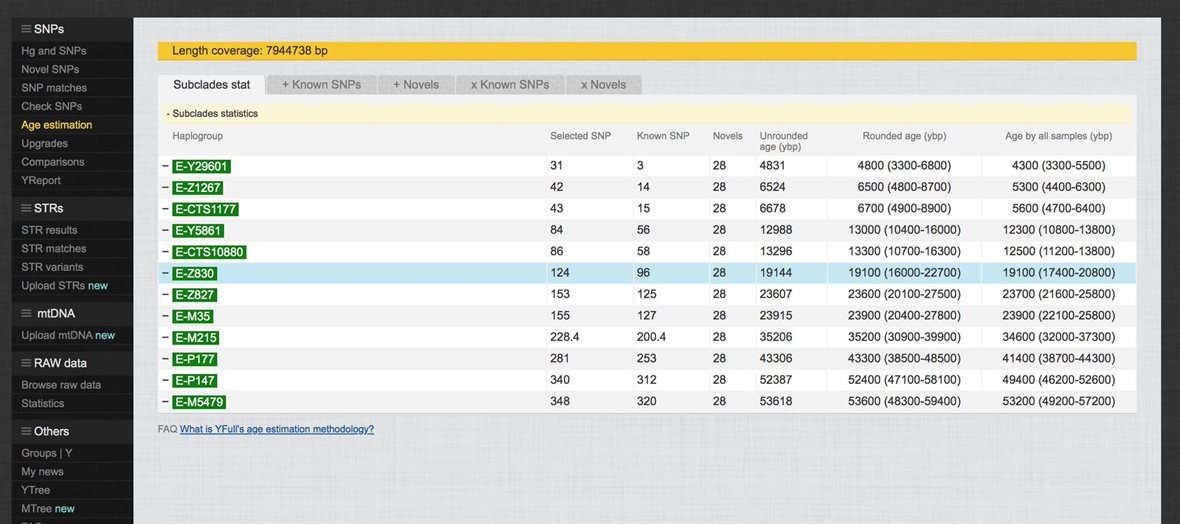Collapse the Subclades statistics section header
The height and width of the screenshot is (524, 1180).
pos(211,114)
